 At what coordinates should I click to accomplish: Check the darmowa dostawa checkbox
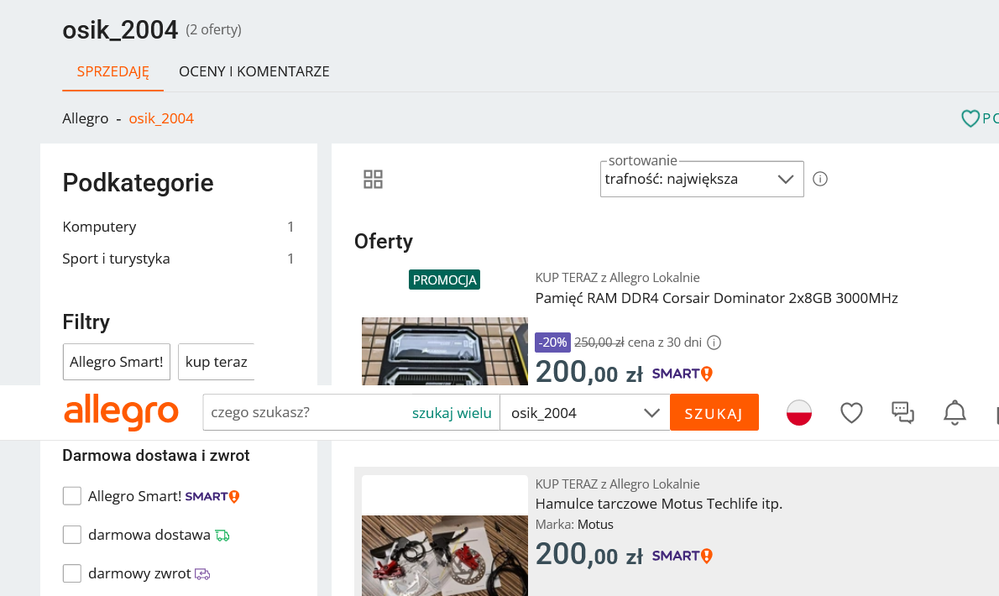(x=72, y=535)
